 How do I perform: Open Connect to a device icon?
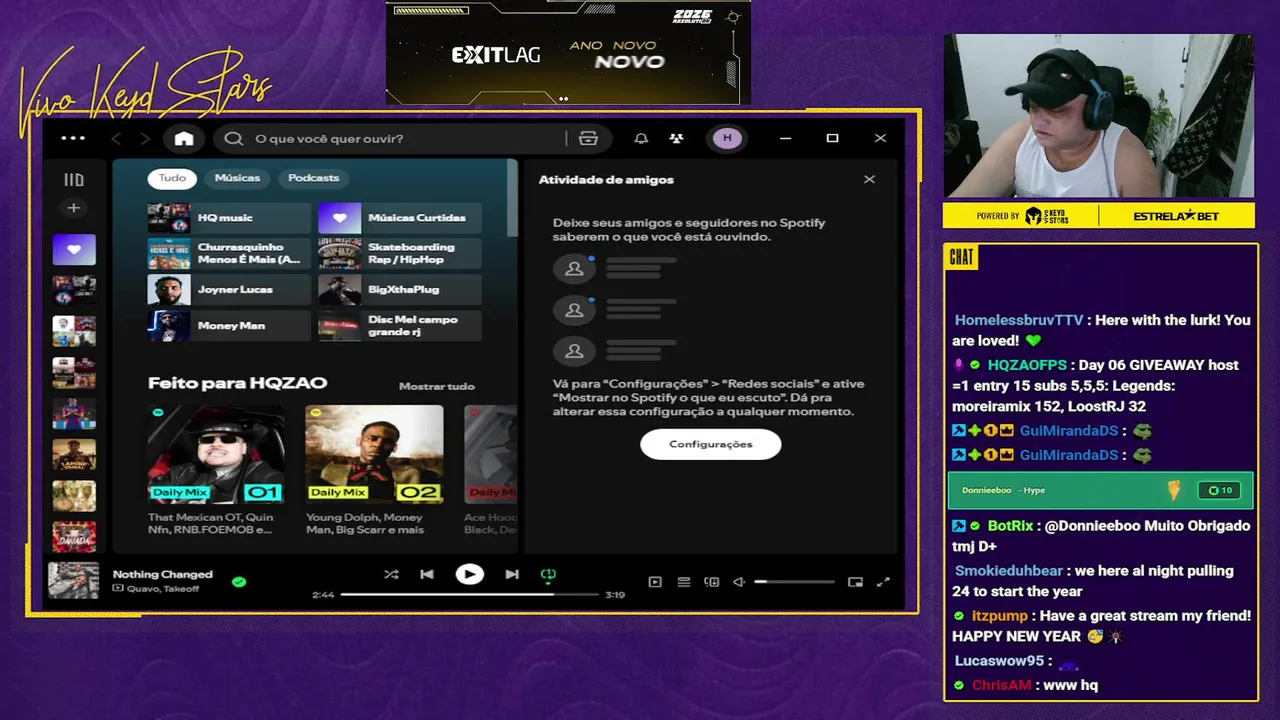[x=712, y=582]
